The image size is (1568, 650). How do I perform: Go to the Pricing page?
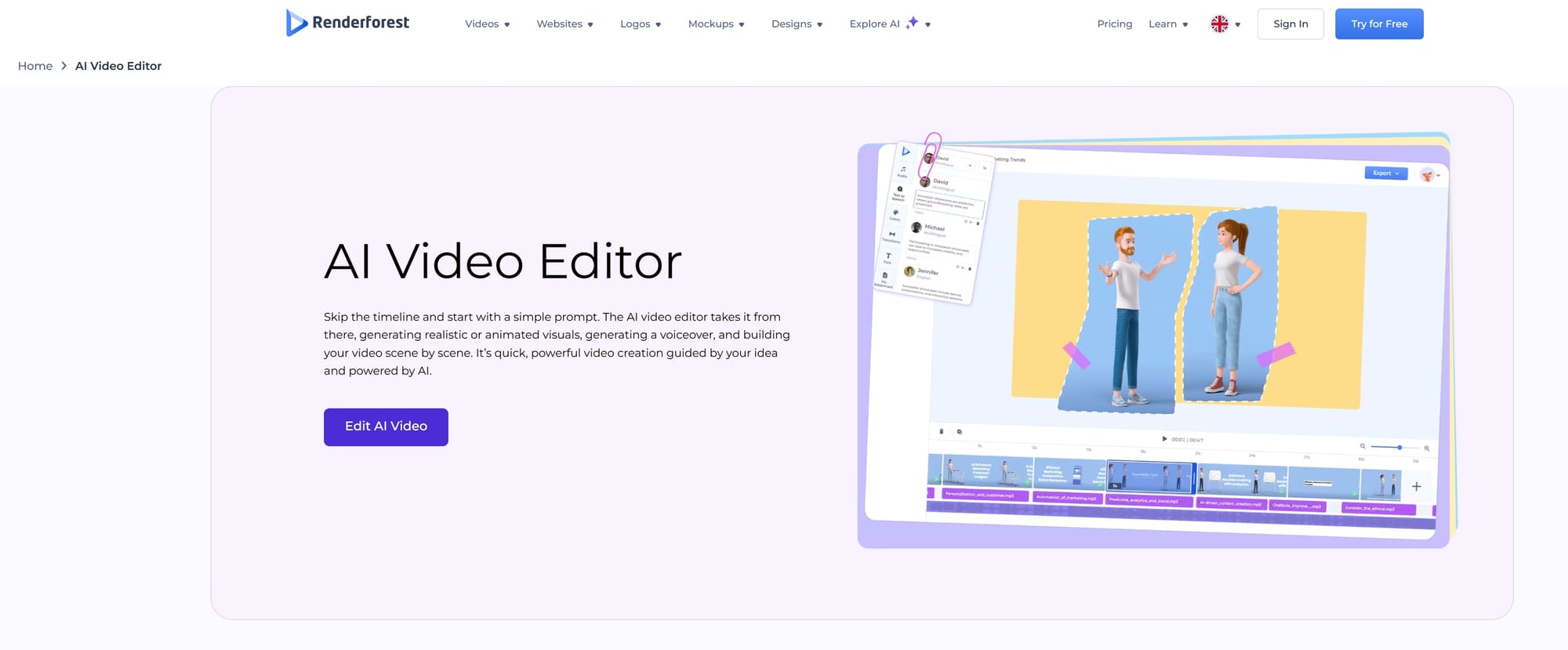[x=1114, y=24]
